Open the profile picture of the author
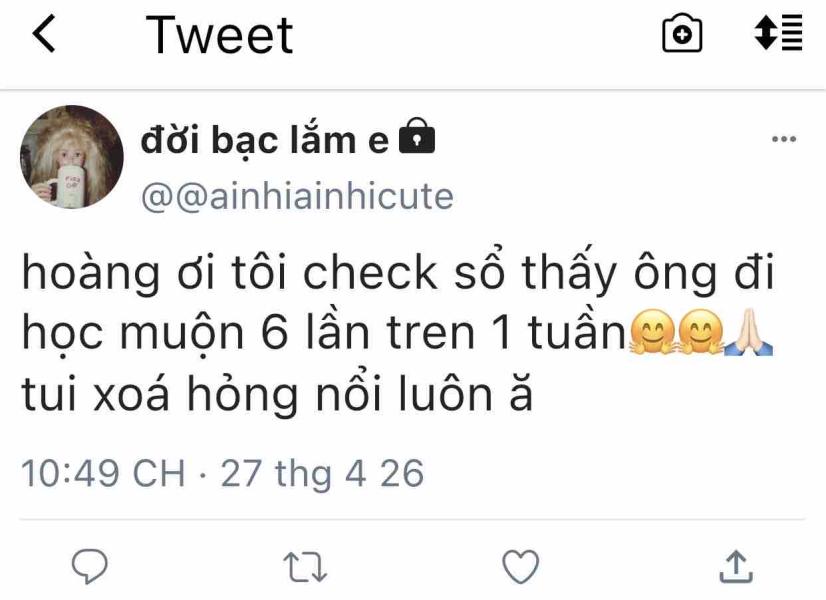Image resolution: width=826 pixels, height=600 pixels. tap(72, 157)
